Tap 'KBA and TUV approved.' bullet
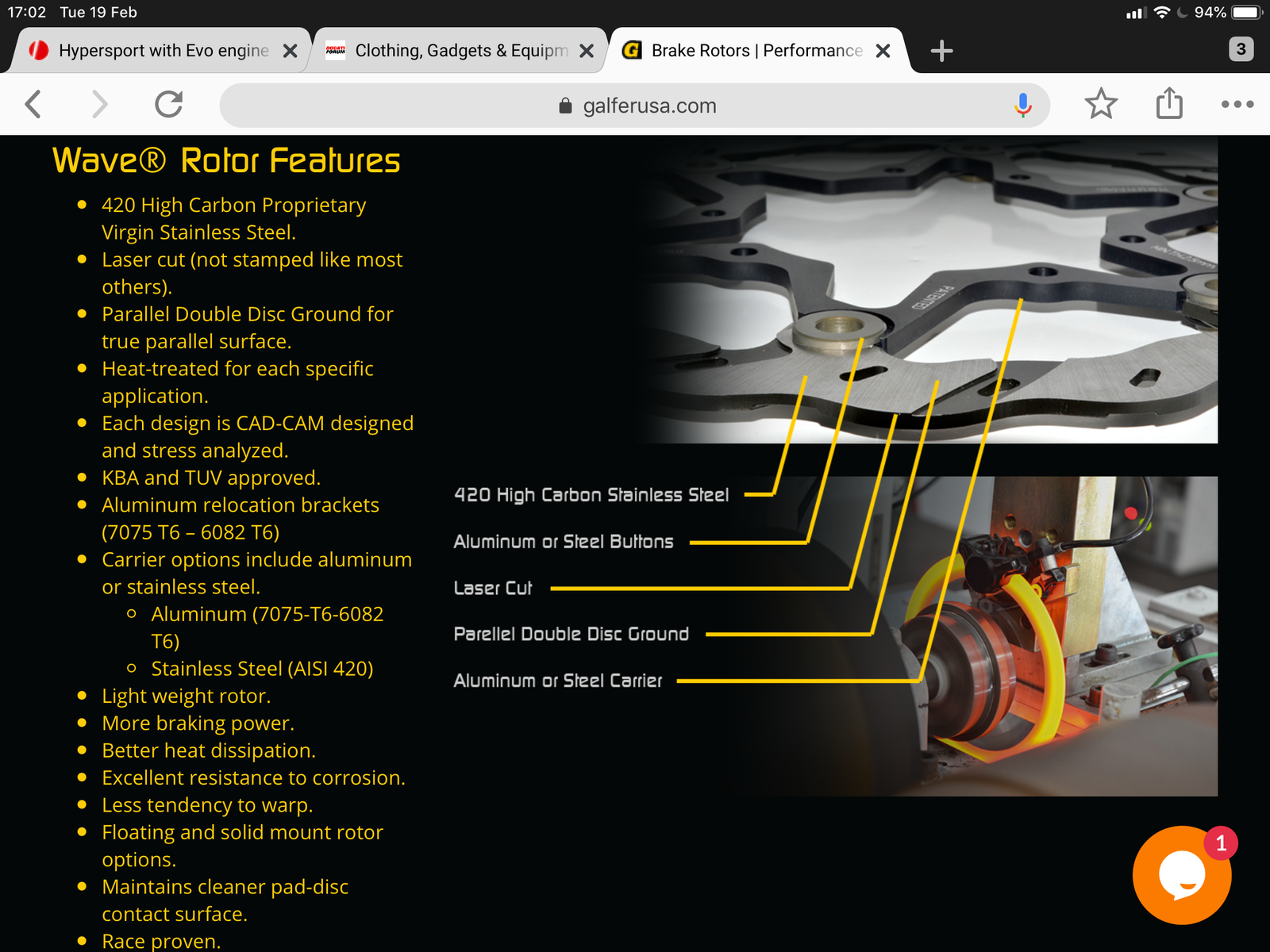This screenshot has height=952, width=1270. click(211, 478)
